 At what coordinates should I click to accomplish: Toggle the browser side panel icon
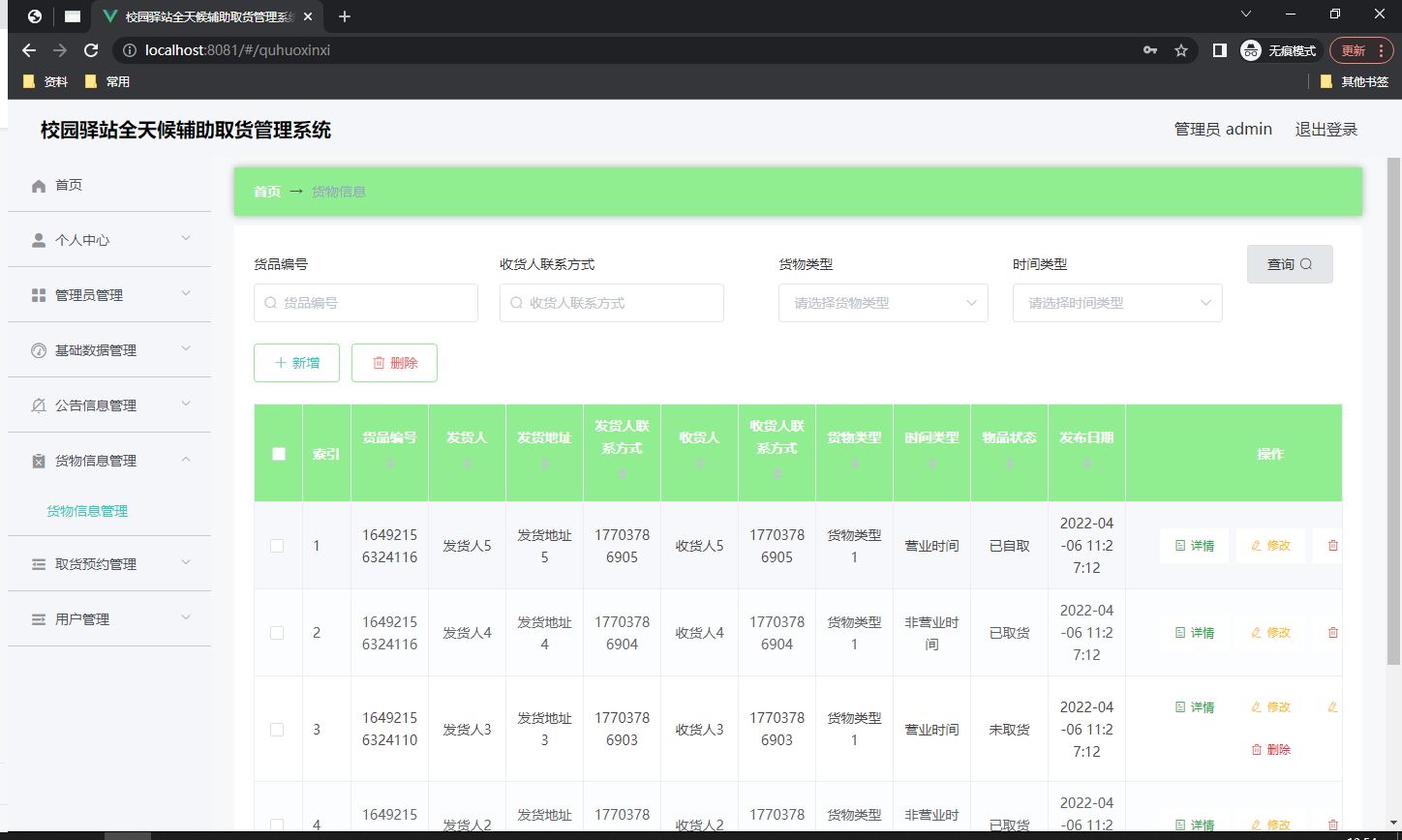(1220, 50)
